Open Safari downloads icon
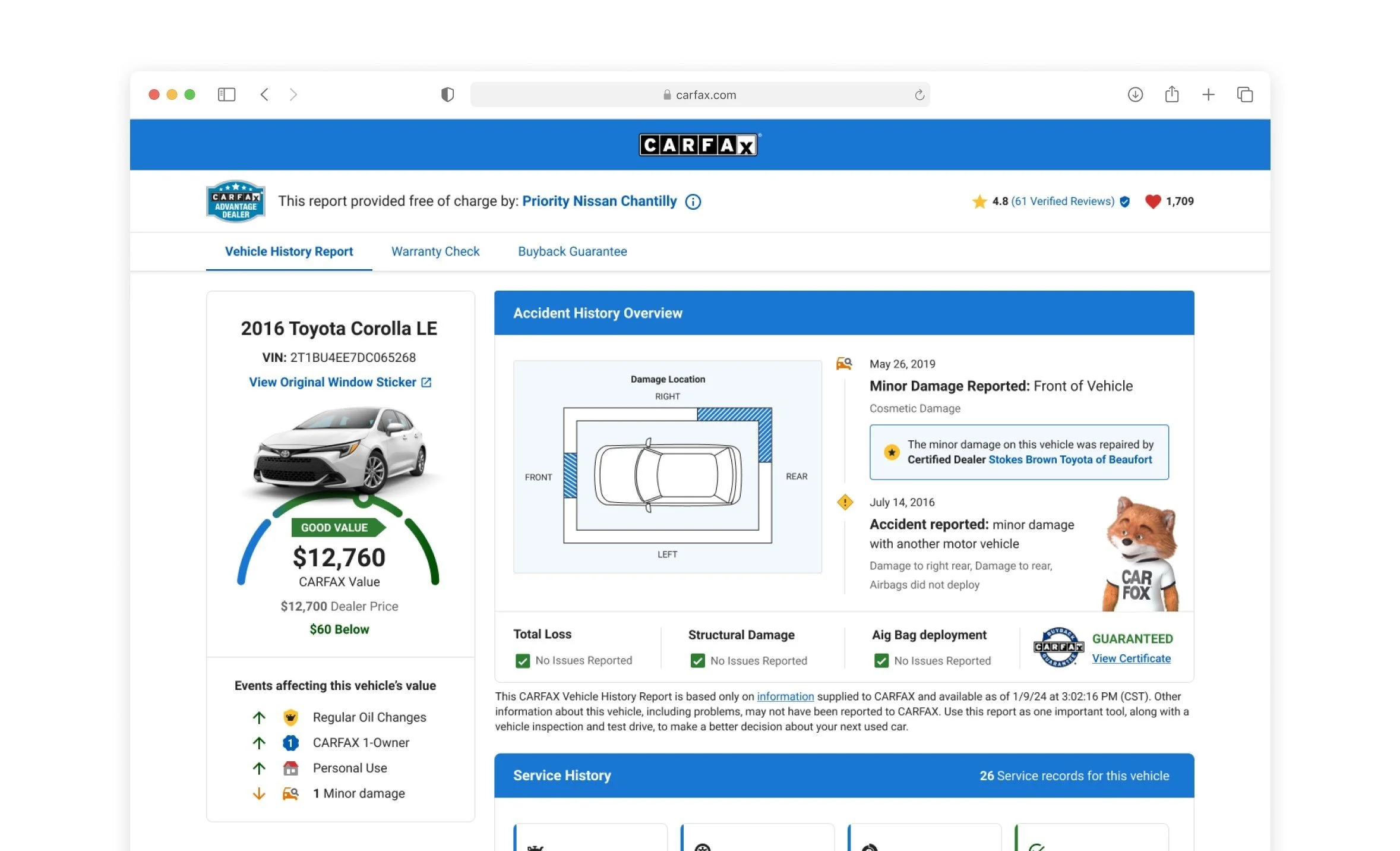The height and width of the screenshot is (851, 1400). [1134, 94]
